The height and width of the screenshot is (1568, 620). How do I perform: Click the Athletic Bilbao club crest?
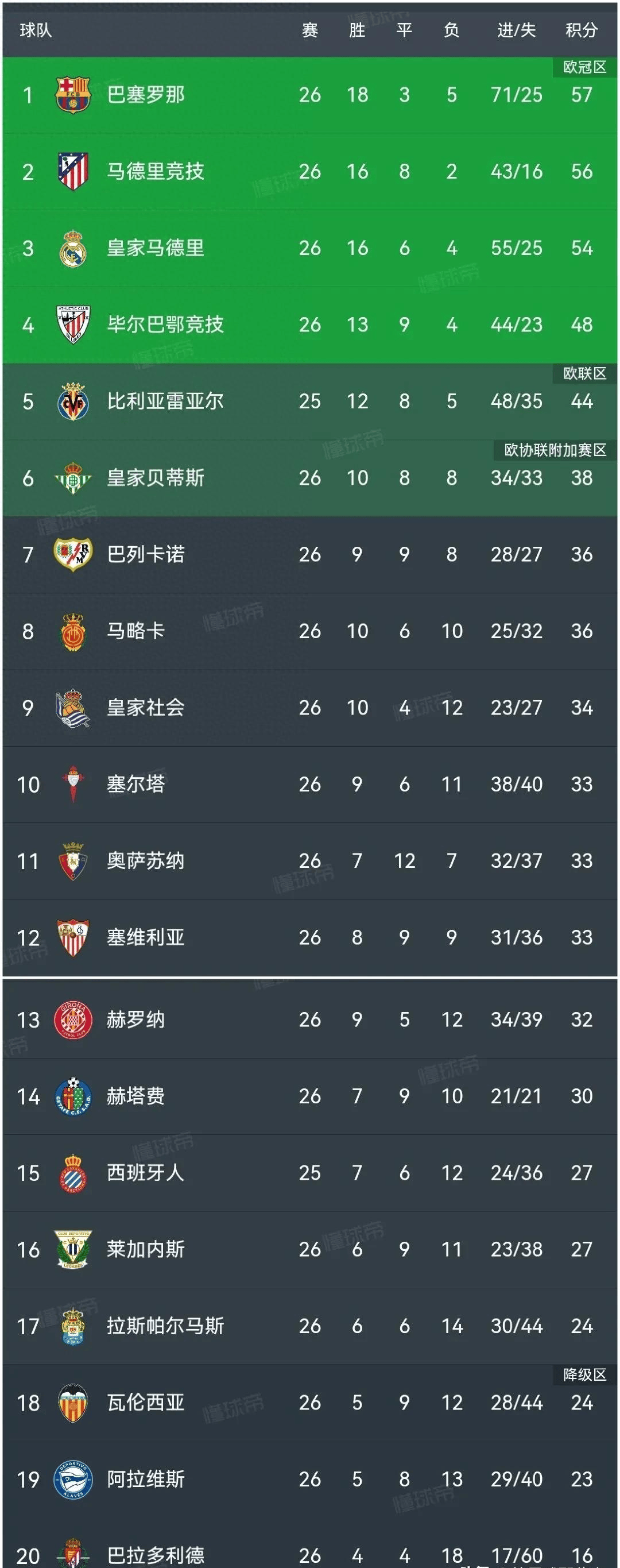[x=73, y=325]
